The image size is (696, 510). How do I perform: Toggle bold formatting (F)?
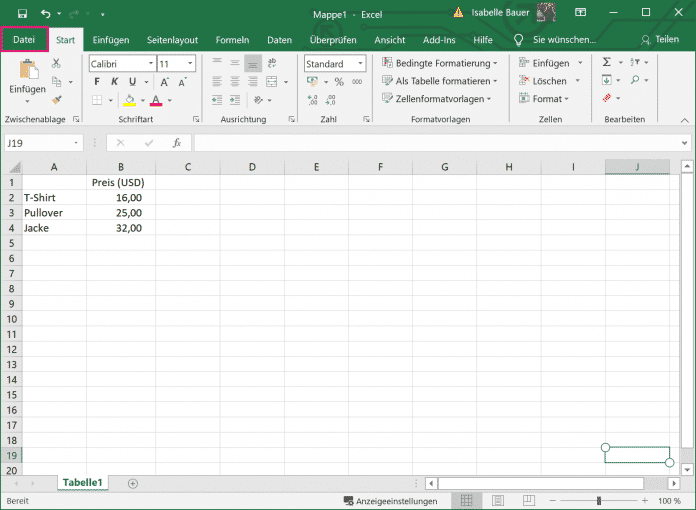[98, 81]
